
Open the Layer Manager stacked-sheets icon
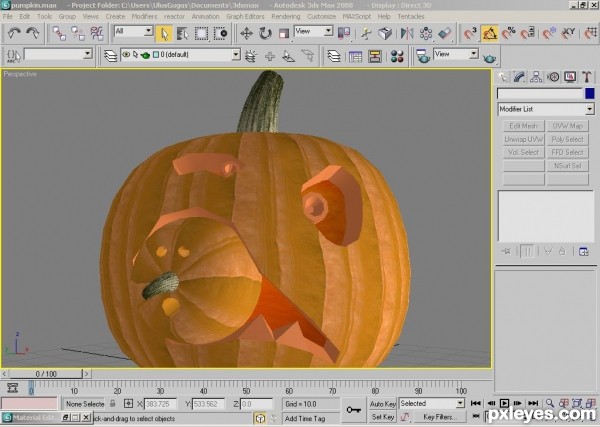tap(111, 56)
